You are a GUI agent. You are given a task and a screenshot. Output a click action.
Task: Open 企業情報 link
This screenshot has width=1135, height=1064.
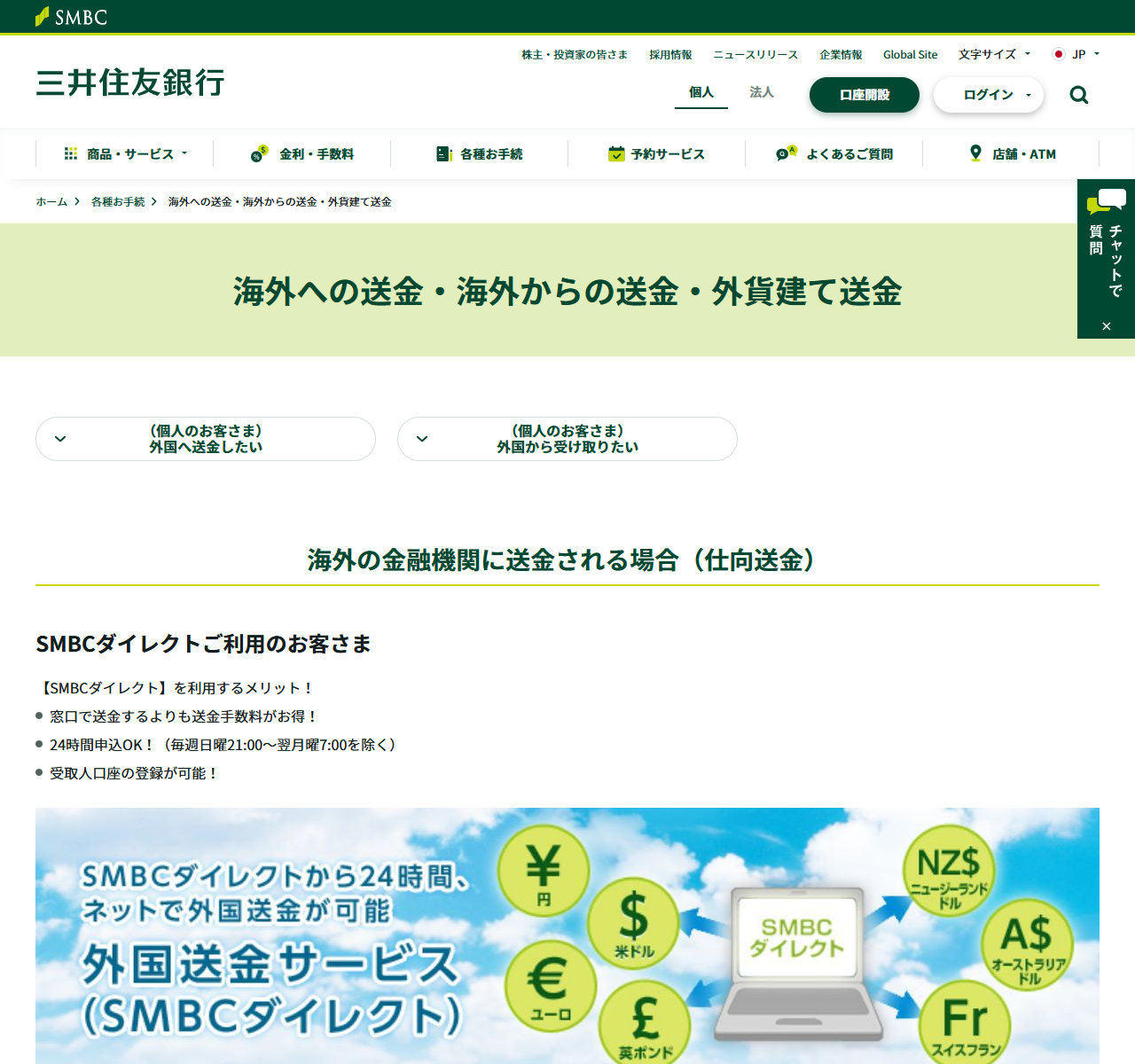[x=841, y=54]
